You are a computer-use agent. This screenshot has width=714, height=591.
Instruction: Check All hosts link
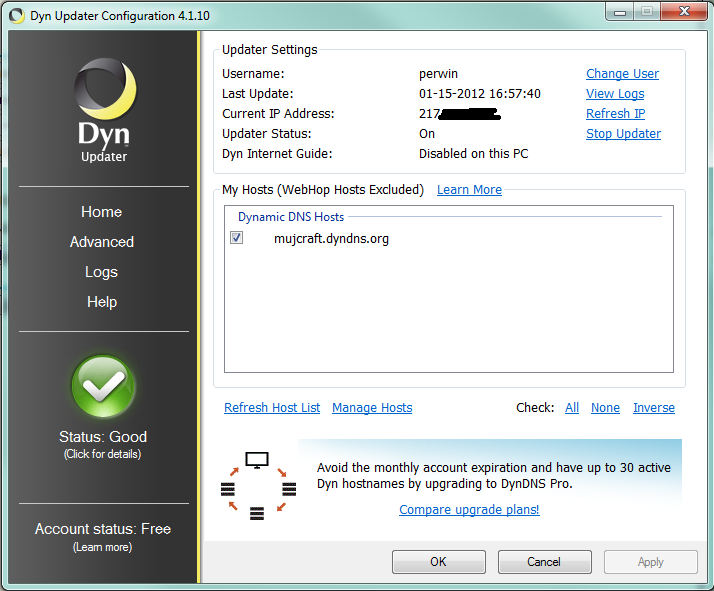tap(572, 408)
